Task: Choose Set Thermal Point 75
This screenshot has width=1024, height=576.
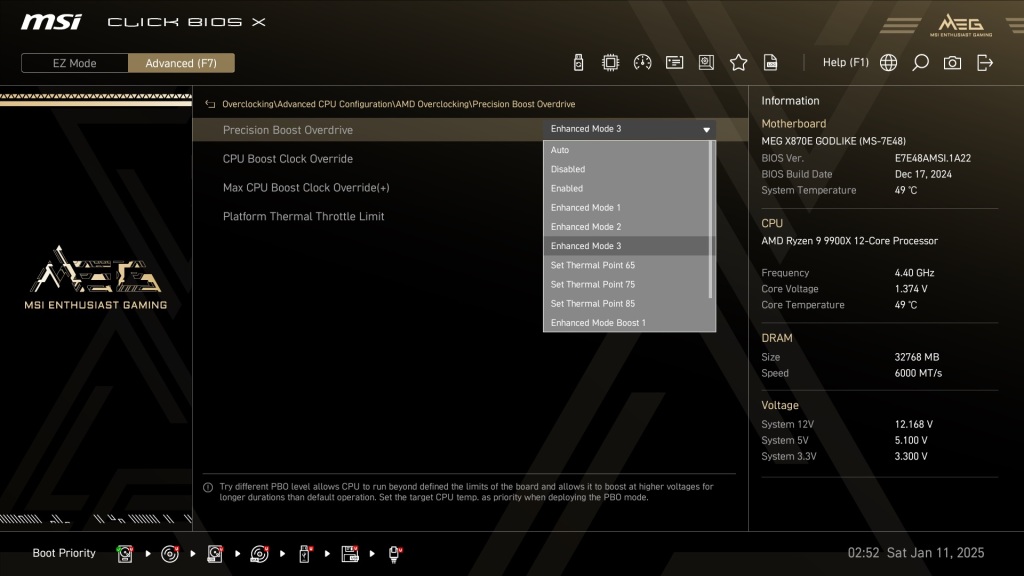Action: point(626,284)
